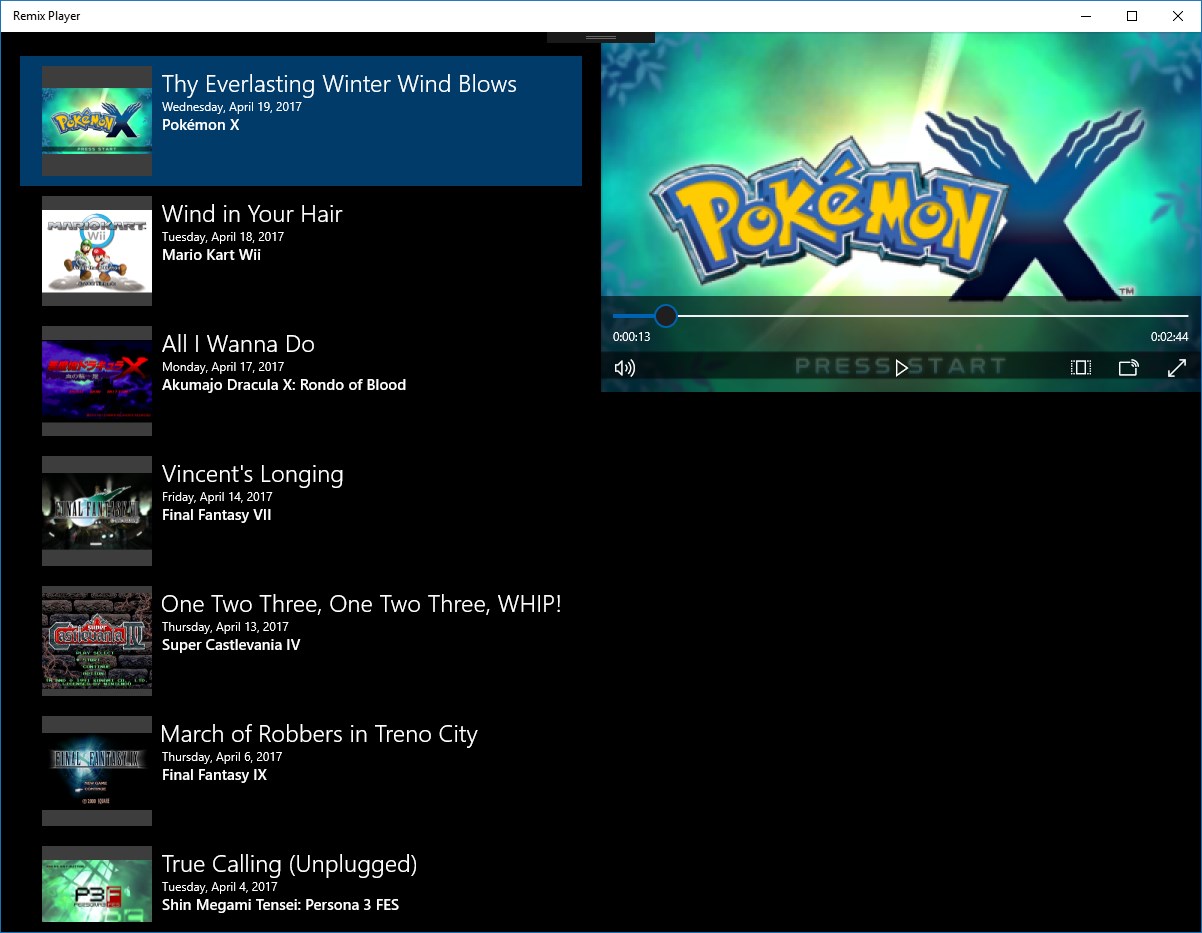The image size is (1202, 933).
Task: Open the Persona 3 FES thumbnail
Action: pos(97,884)
